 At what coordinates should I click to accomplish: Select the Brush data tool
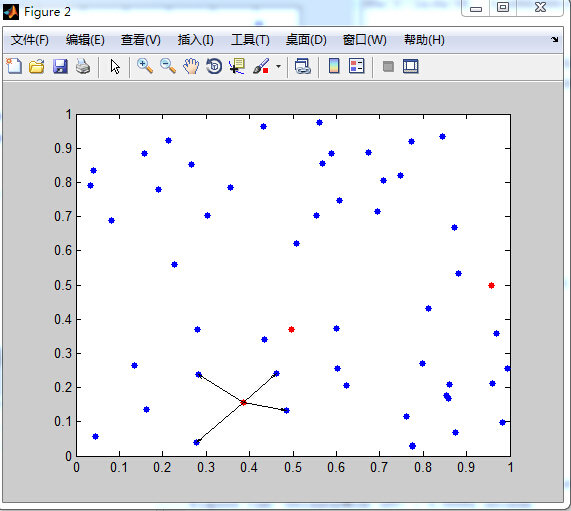click(261, 67)
